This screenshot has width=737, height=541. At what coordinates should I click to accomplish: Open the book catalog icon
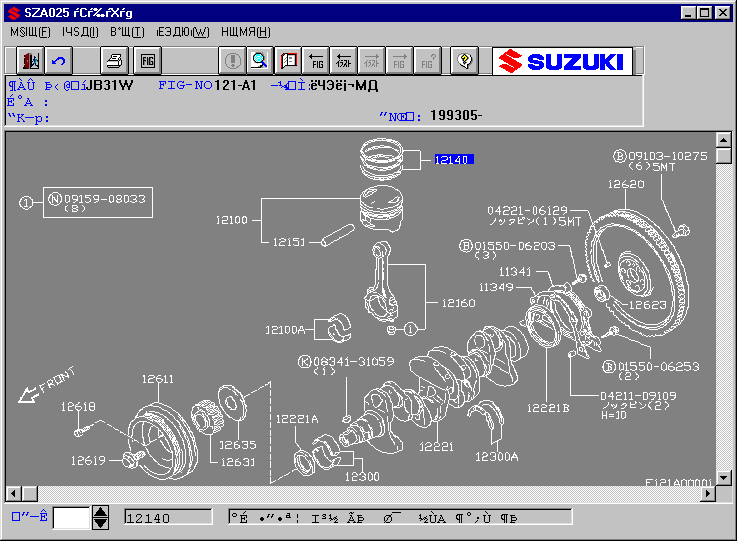click(288, 61)
